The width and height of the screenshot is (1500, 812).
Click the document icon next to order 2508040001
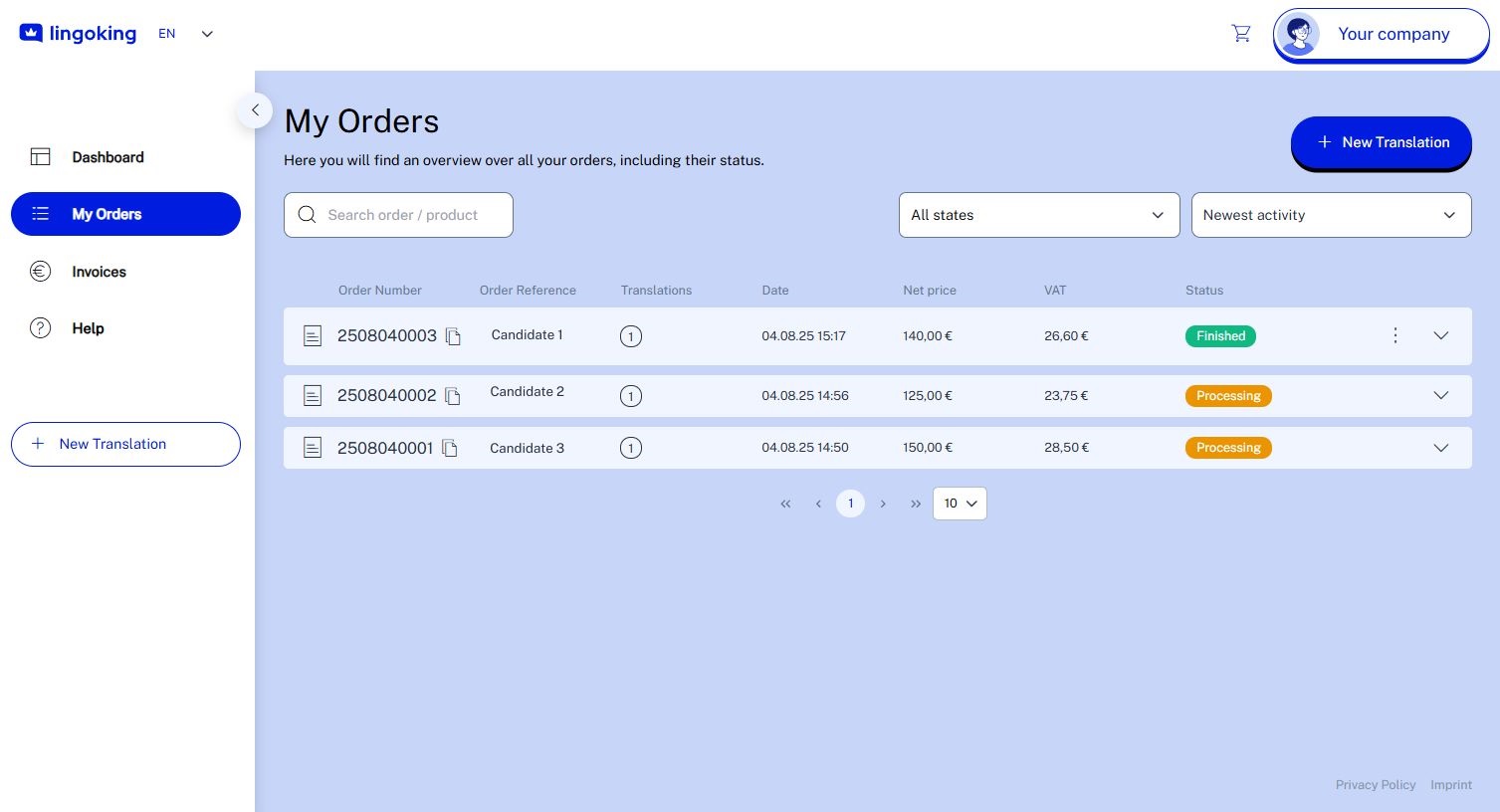point(313,448)
